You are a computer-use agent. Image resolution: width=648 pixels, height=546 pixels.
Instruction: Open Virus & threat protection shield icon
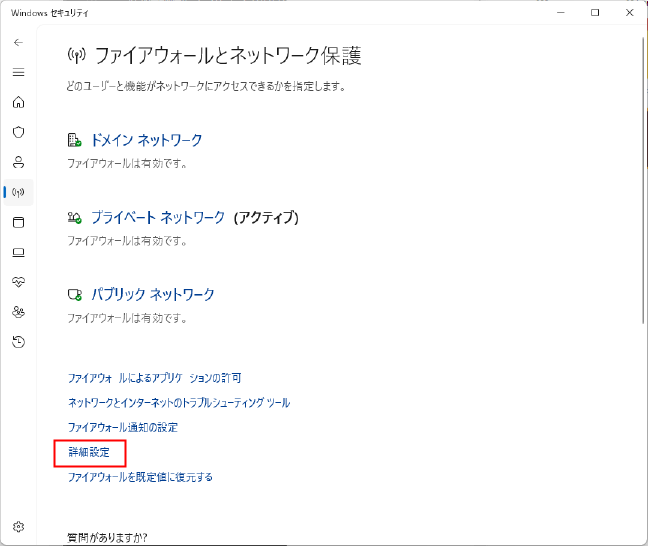coord(18,132)
